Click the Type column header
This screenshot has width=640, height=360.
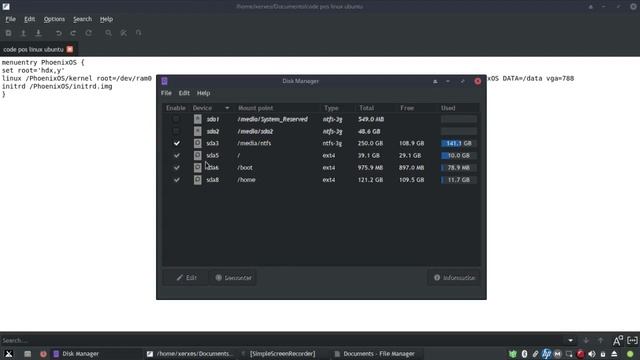tap(331, 108)
